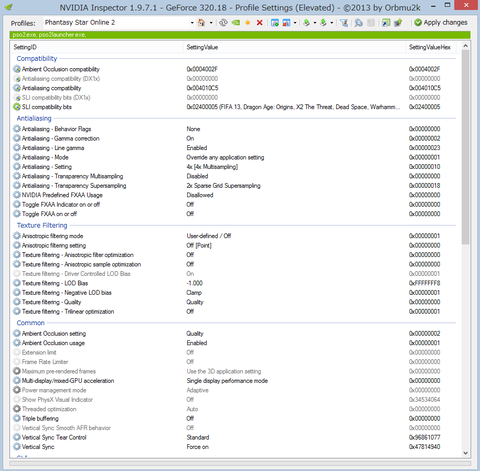Click value '4x [4x Multisampling]' for Antialiasing Setting
480x471 pixels.
tap(212, 167)
